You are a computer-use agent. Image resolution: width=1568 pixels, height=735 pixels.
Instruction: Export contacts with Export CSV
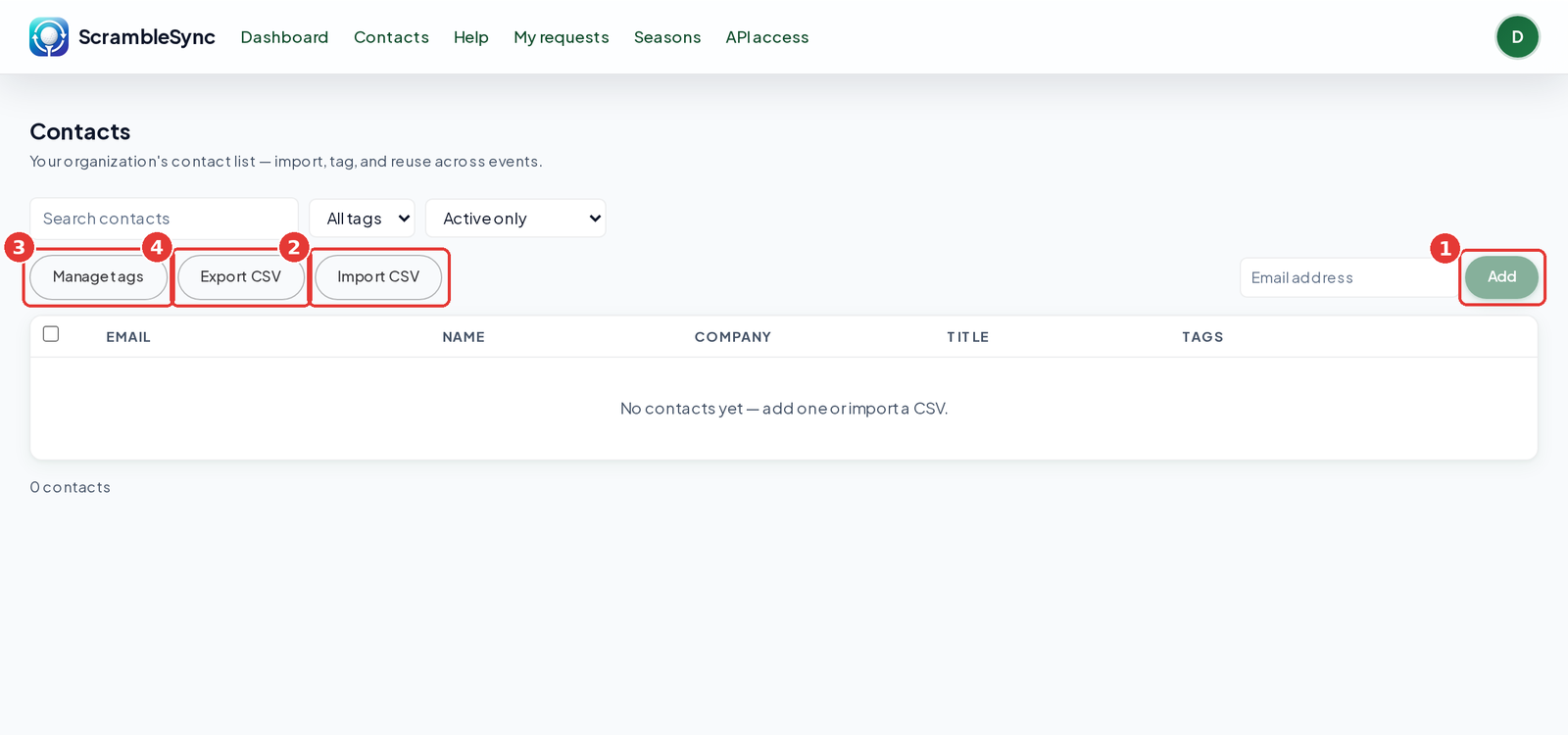[240, 277]
